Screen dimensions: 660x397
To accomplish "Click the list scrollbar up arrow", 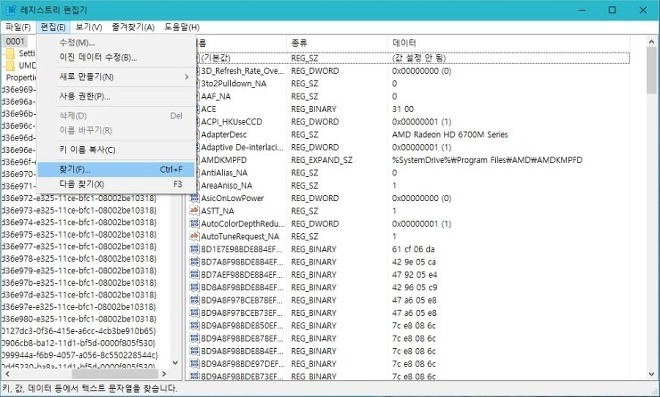I will 652,42.
